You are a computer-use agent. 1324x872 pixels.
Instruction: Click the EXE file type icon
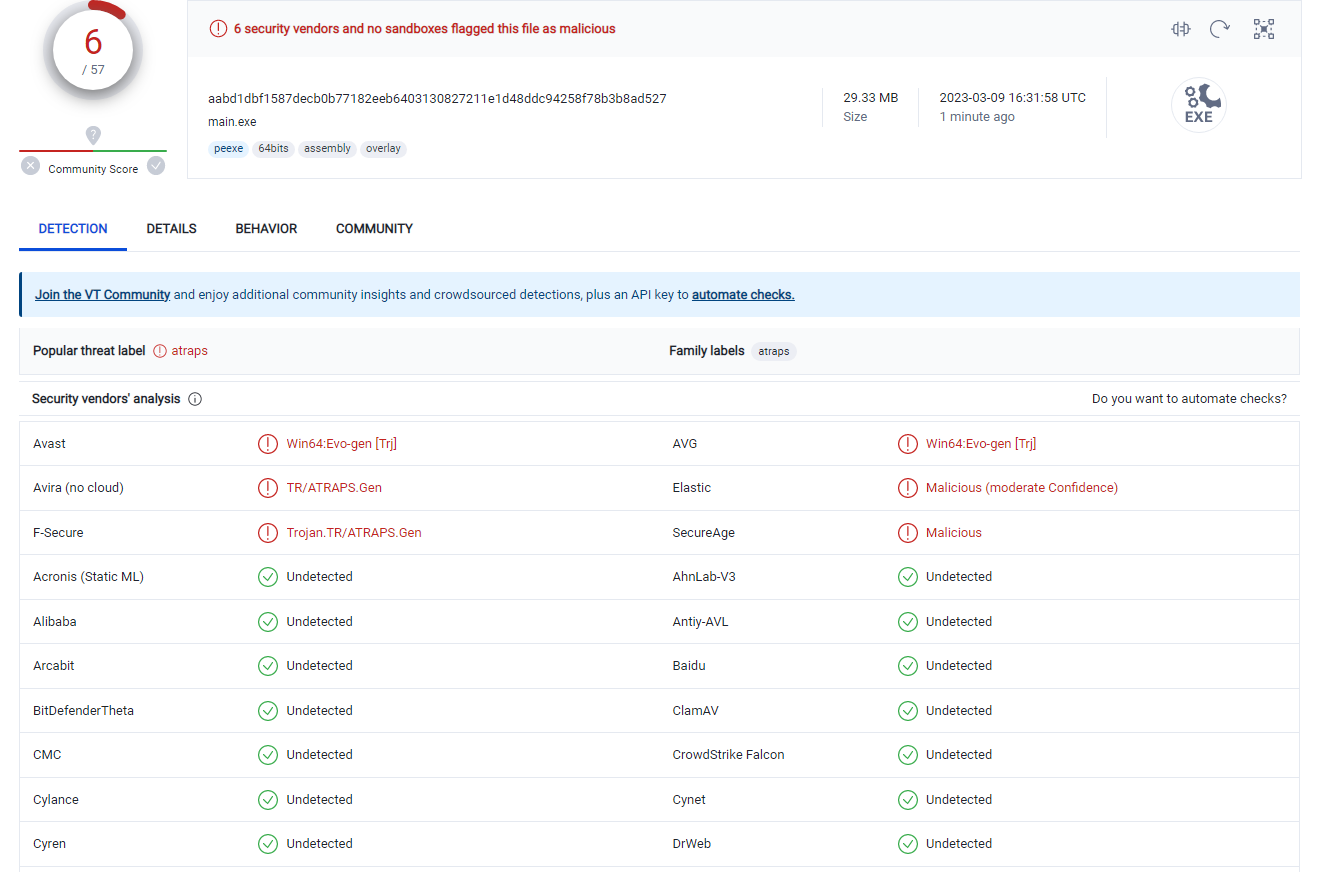pos(1198,106)
